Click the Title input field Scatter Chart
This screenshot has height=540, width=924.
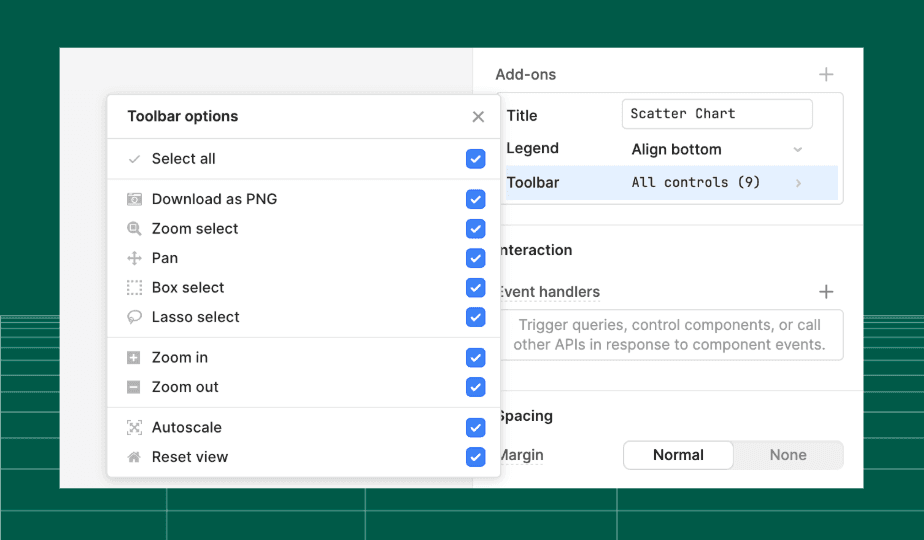pos(716,114)
